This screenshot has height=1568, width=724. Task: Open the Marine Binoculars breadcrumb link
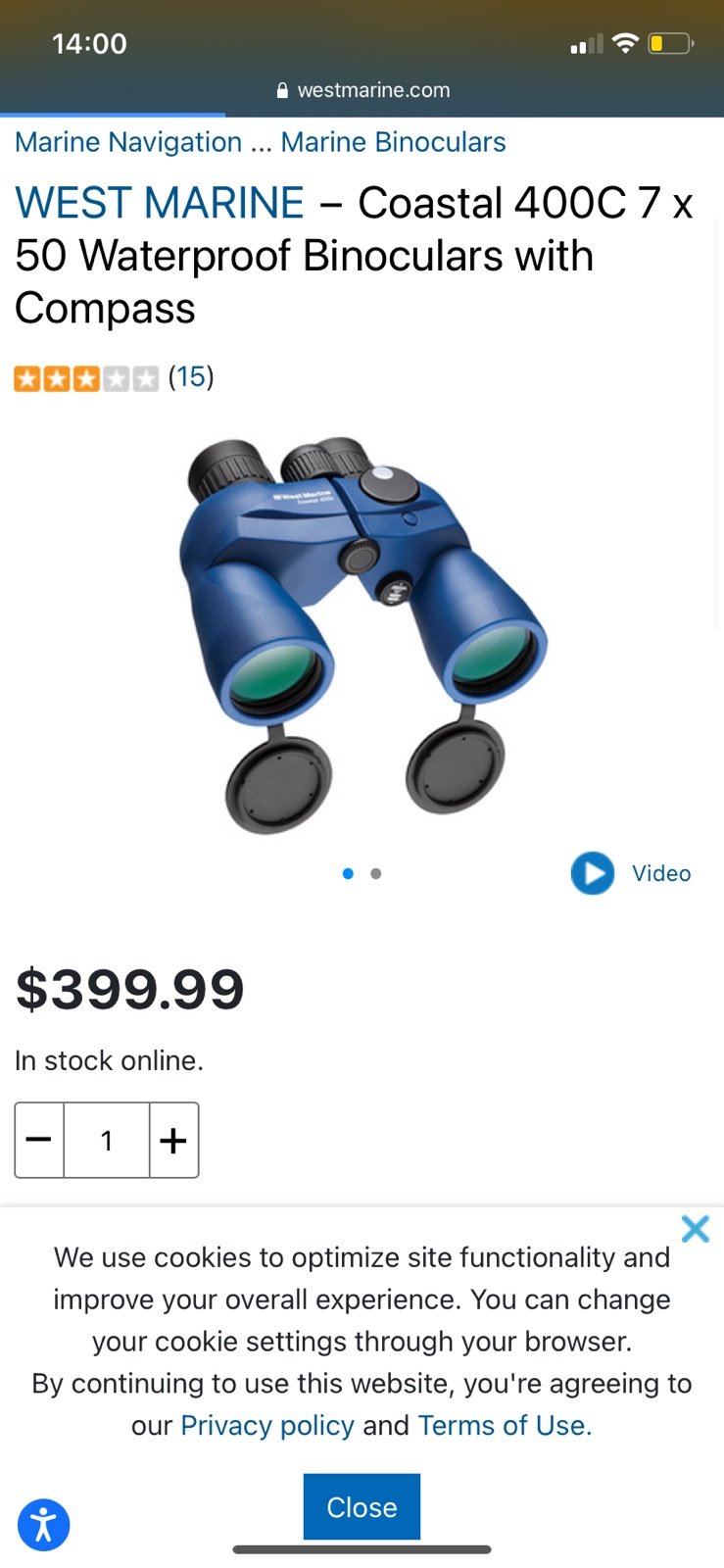tap(393, 142)
